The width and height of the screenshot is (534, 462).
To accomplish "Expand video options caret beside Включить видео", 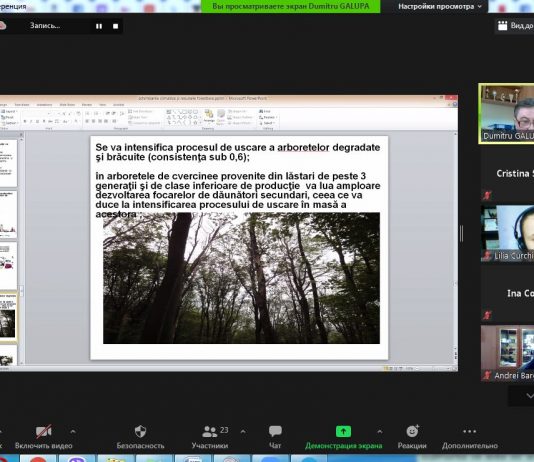I will [x=73, y=431].
